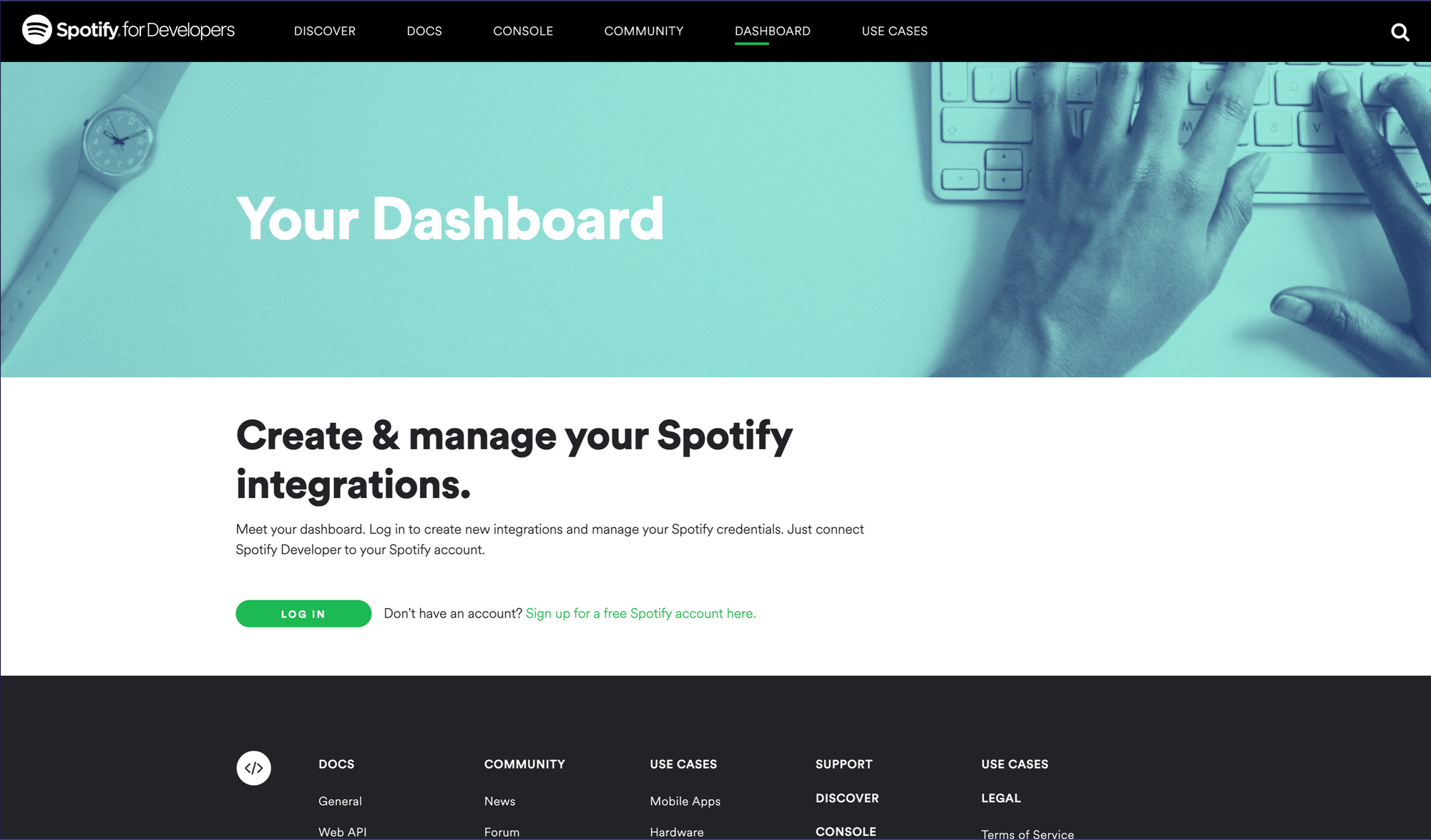Screen dimensions: 1431x840
Task: Click the COMMUNITY footer section
Action: click(524, 763)
